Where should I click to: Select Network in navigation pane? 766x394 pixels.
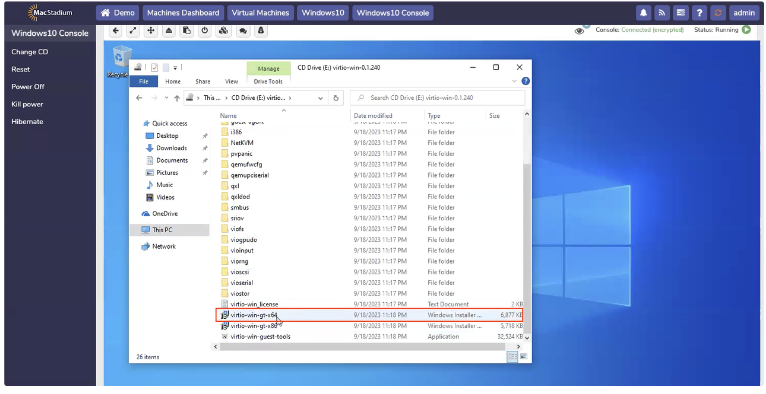164,247
